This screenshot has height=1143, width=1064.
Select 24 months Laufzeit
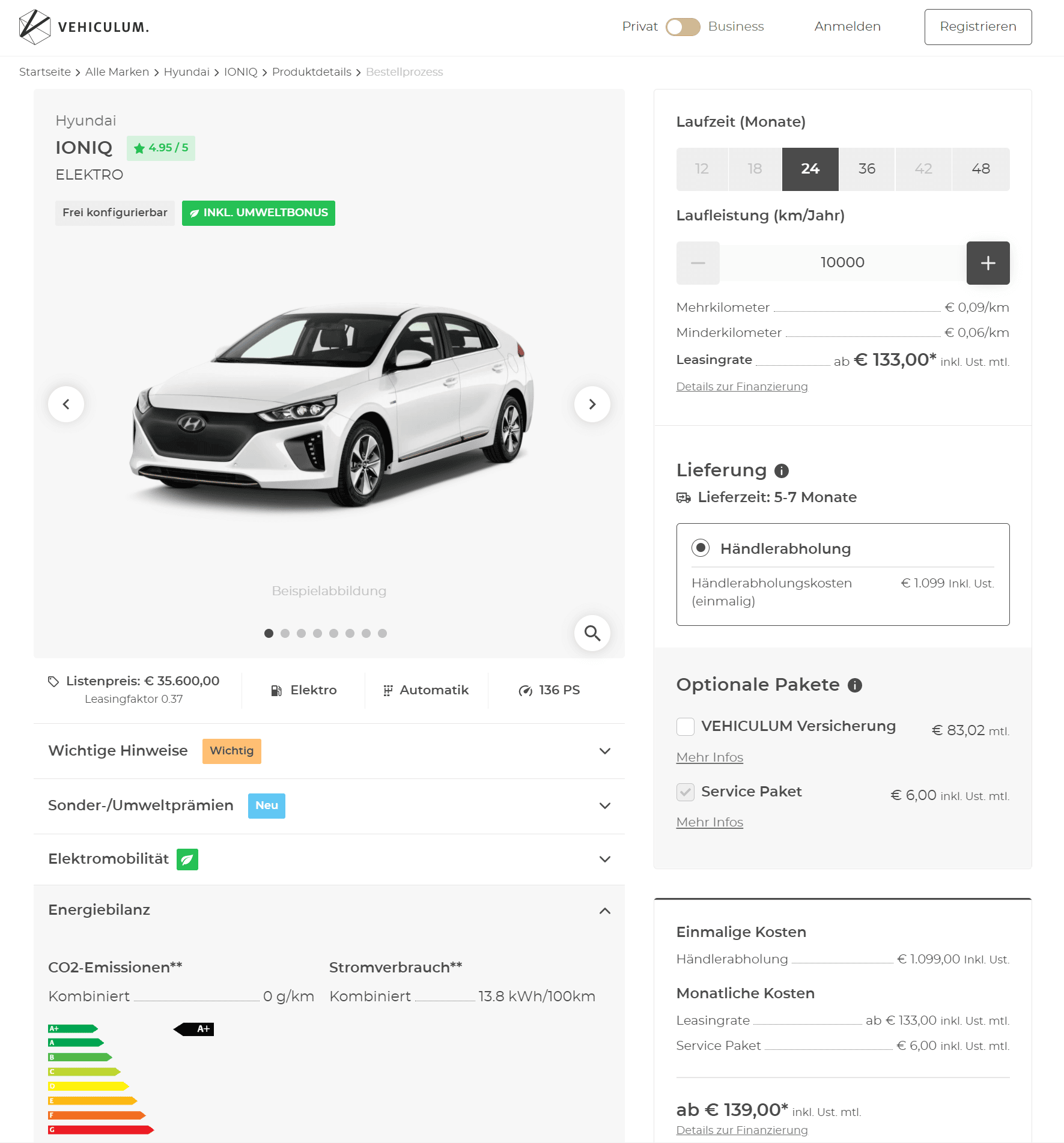click(x=810, y=169)
